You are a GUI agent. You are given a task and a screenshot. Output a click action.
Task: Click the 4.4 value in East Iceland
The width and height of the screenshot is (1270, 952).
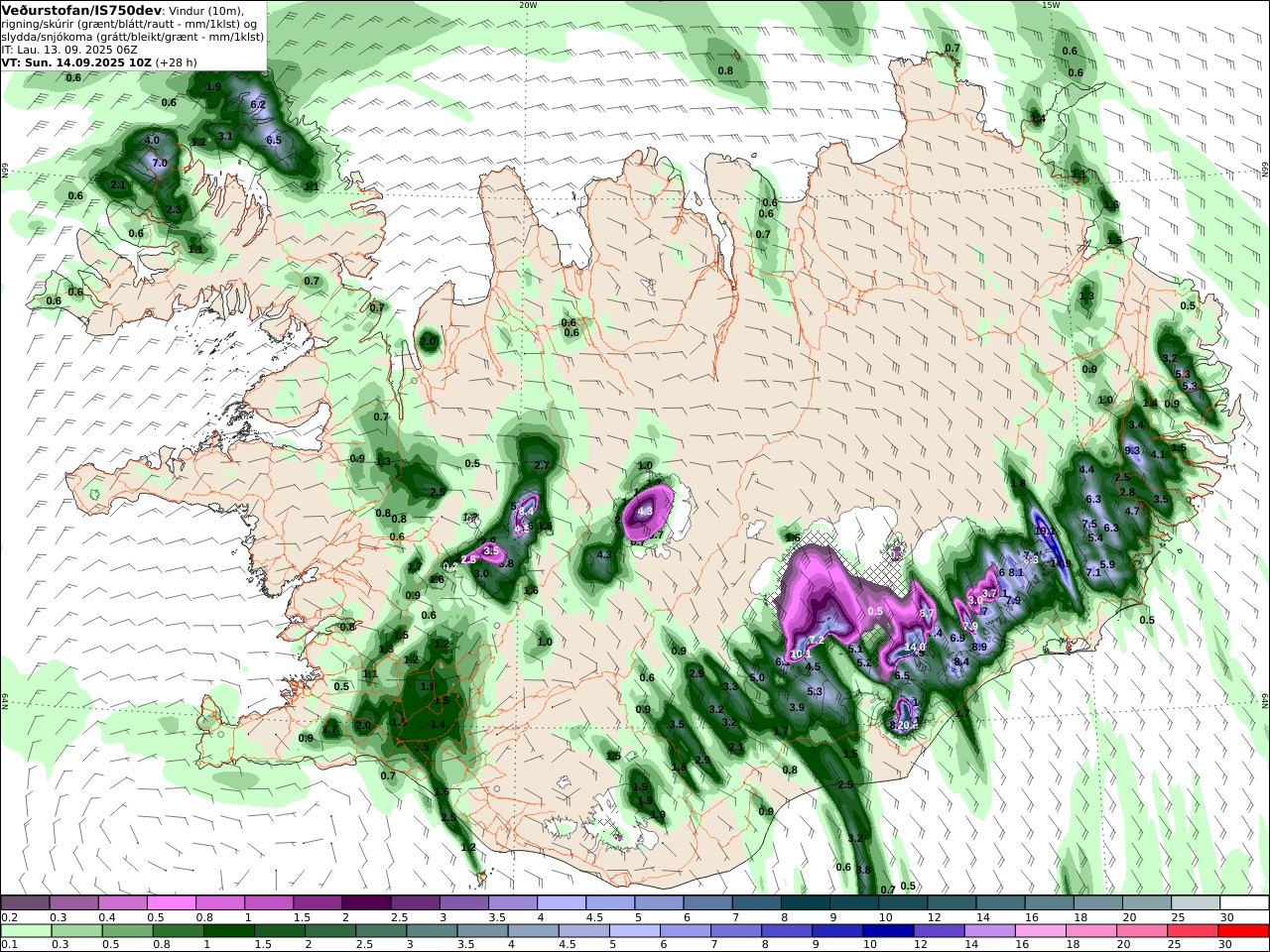(1086, 469)
